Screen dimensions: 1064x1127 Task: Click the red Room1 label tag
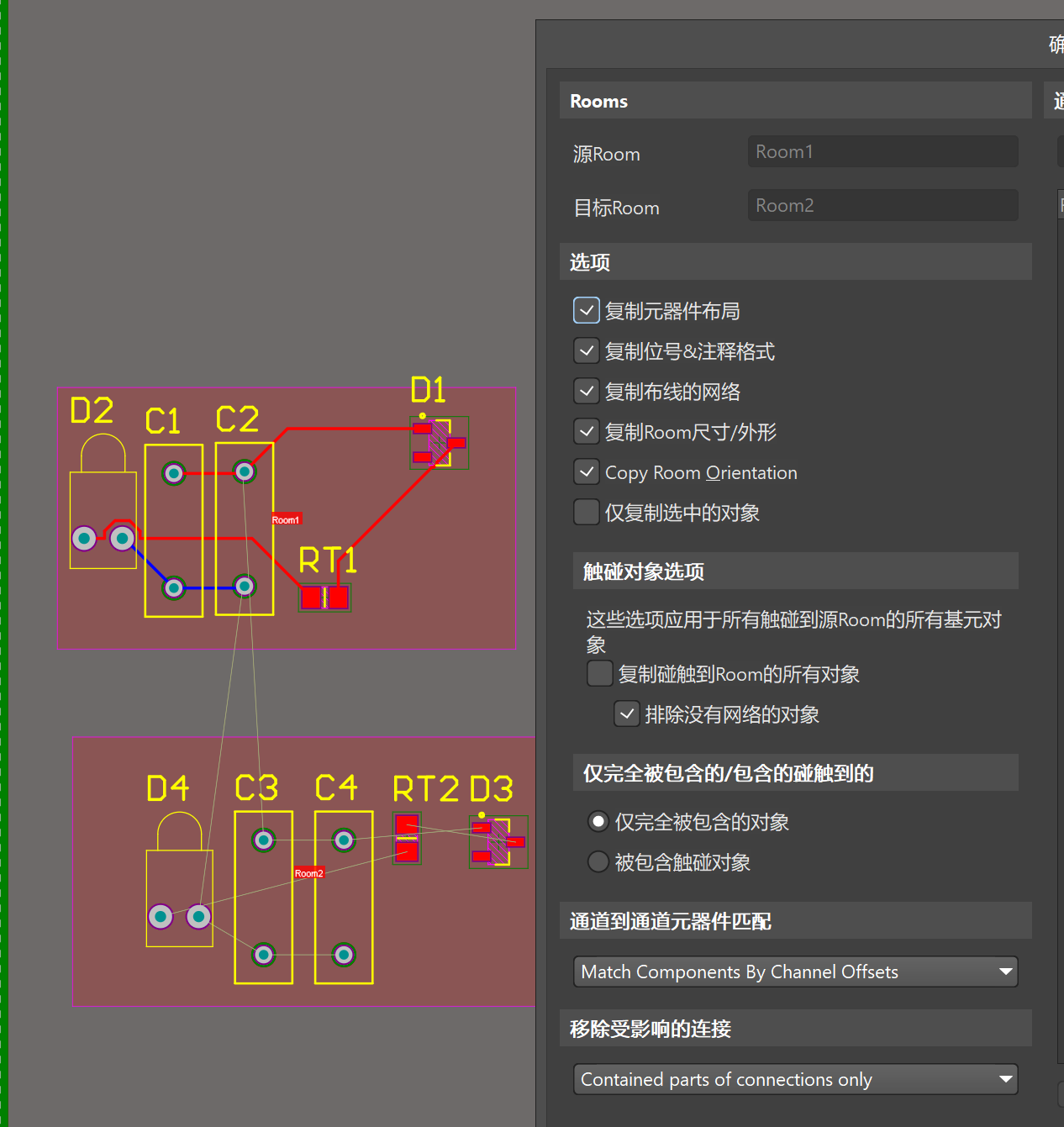pos(286,519)
